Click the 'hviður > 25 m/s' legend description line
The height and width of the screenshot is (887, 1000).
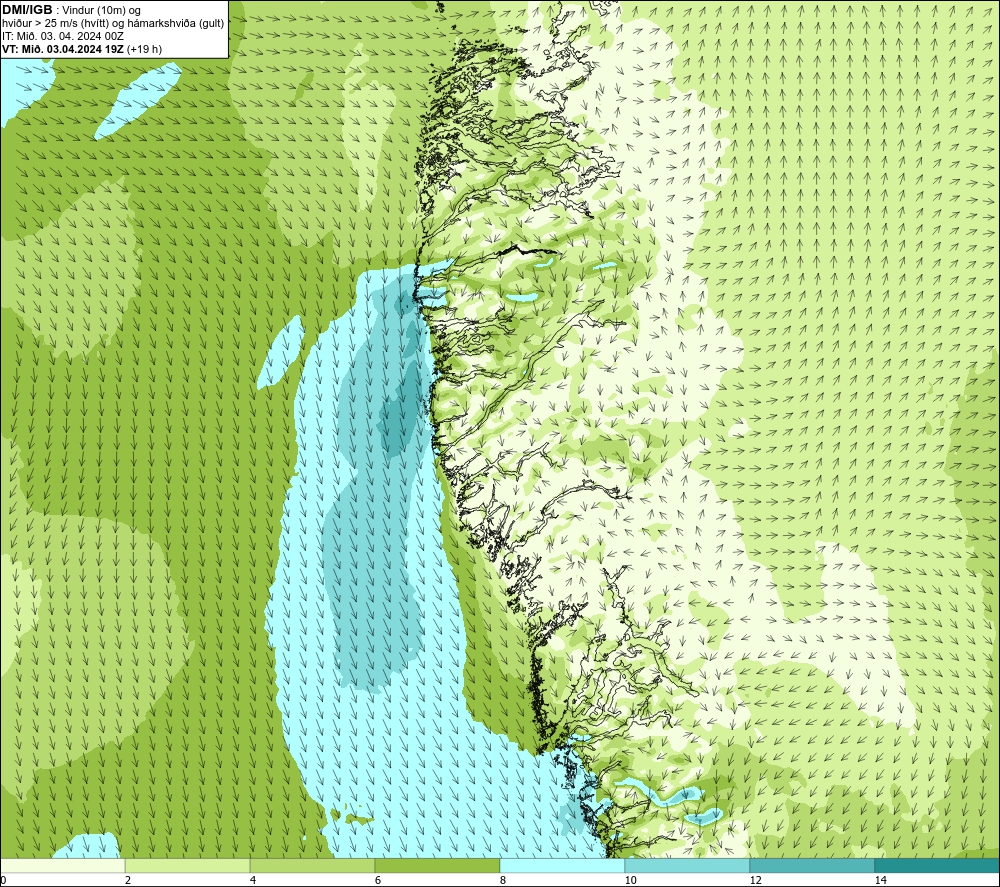113,24
